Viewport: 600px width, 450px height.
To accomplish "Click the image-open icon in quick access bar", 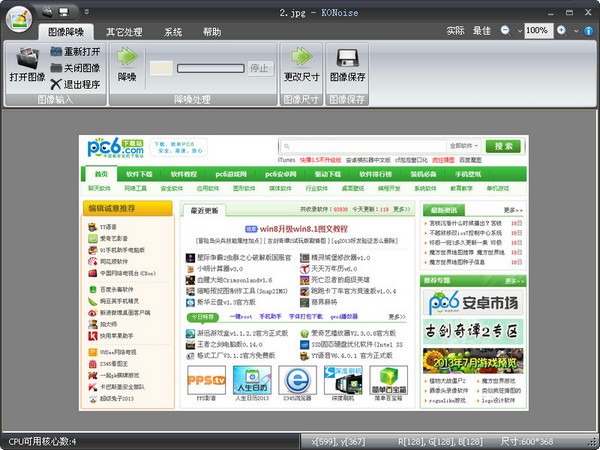I will [x=47, y=12].
